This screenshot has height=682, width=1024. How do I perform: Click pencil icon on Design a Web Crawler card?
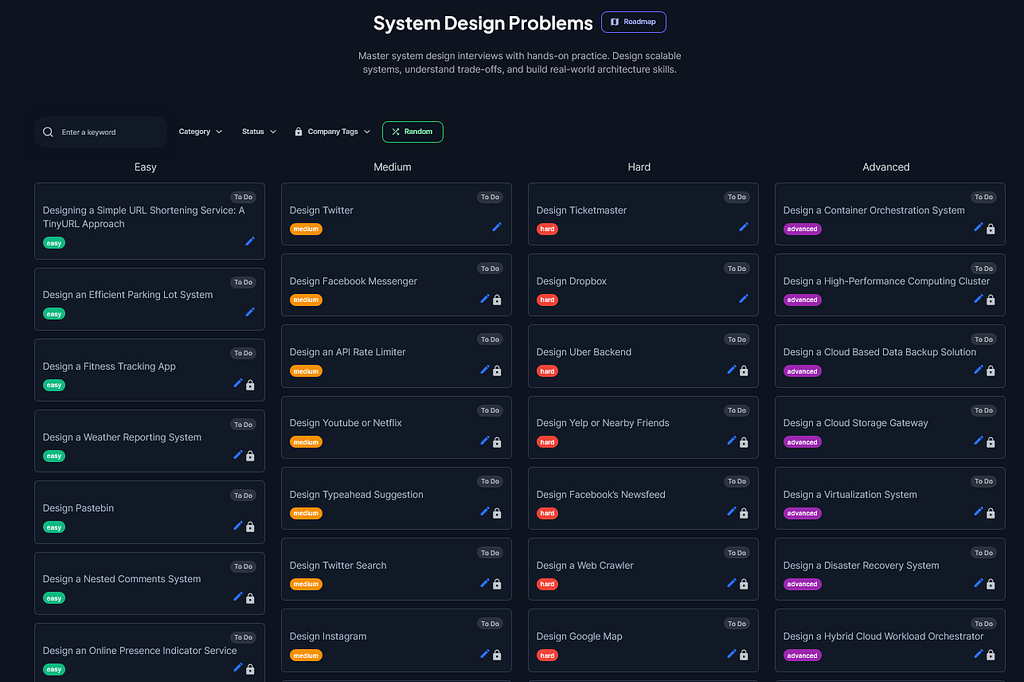pyautogui.click(x=731, y=583)
